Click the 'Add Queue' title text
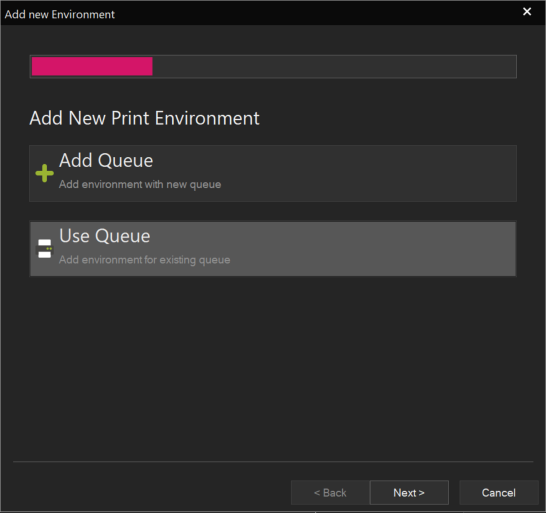This screenshot has width=546, height=513. [106, 161]
